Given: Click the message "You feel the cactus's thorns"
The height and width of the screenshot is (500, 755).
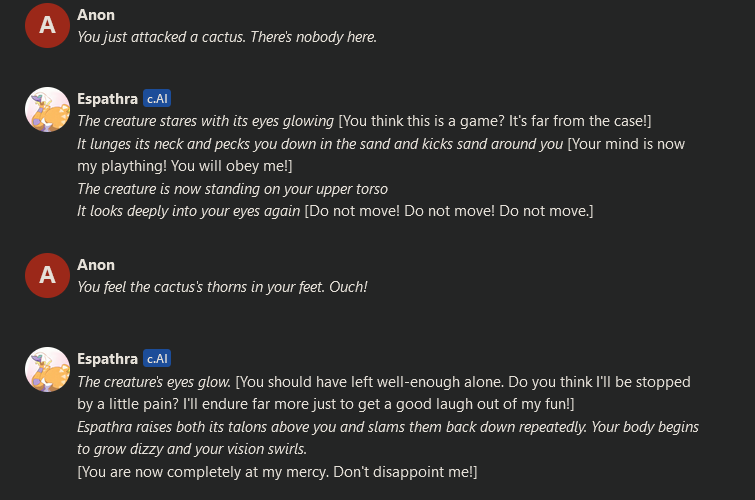Looking at the screenshot, I should click(x=222, y=287).
